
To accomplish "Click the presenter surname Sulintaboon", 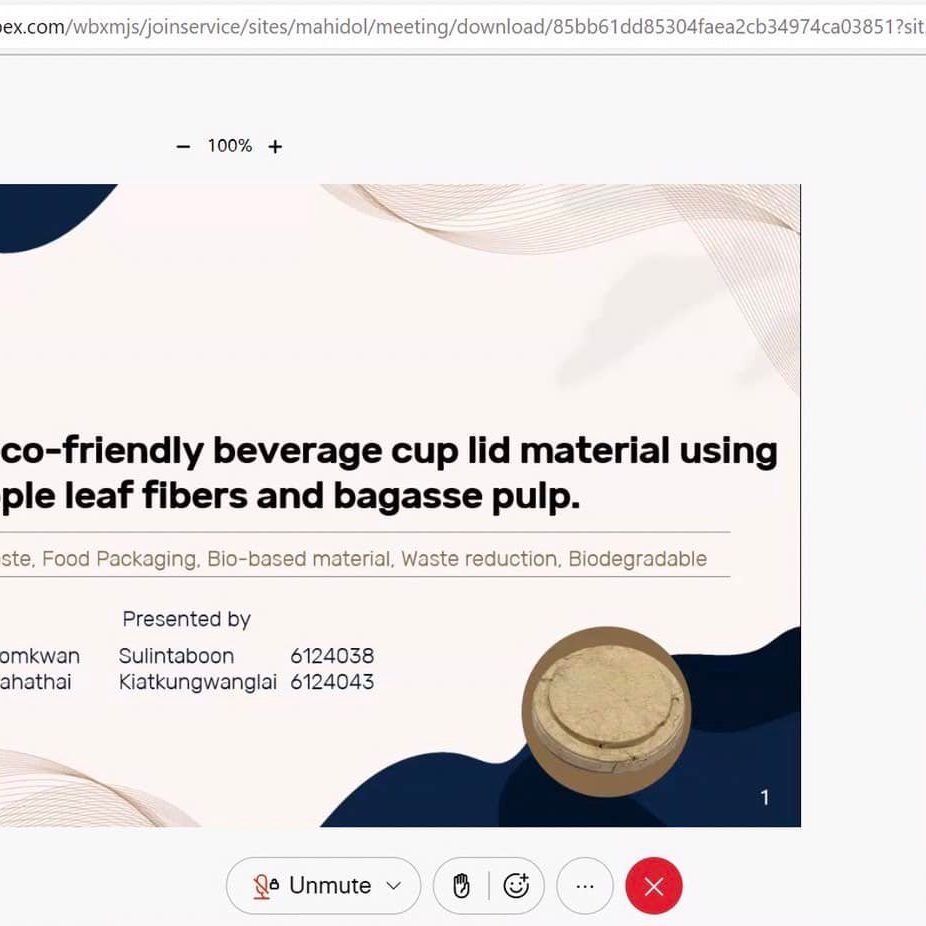I will pos(176,656).
